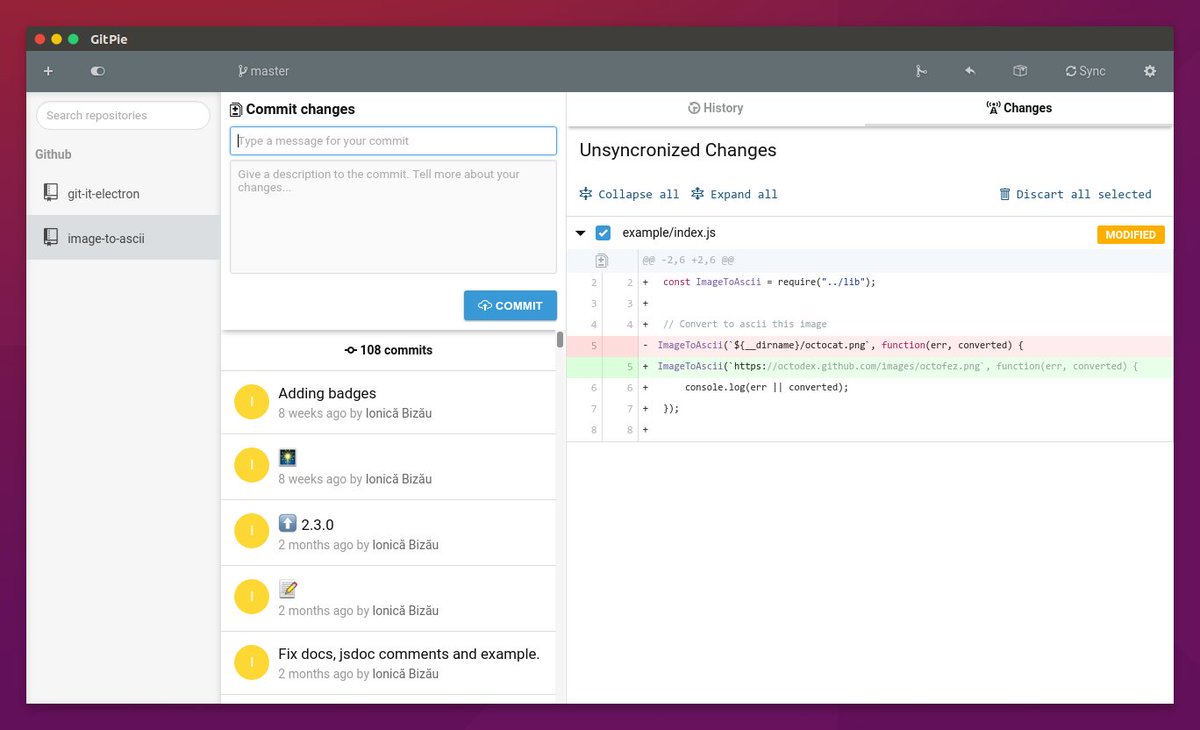Click book icon next to git-it-electron
The height and width of the screenshot is (730, 1200).
(x=51, y=192)
